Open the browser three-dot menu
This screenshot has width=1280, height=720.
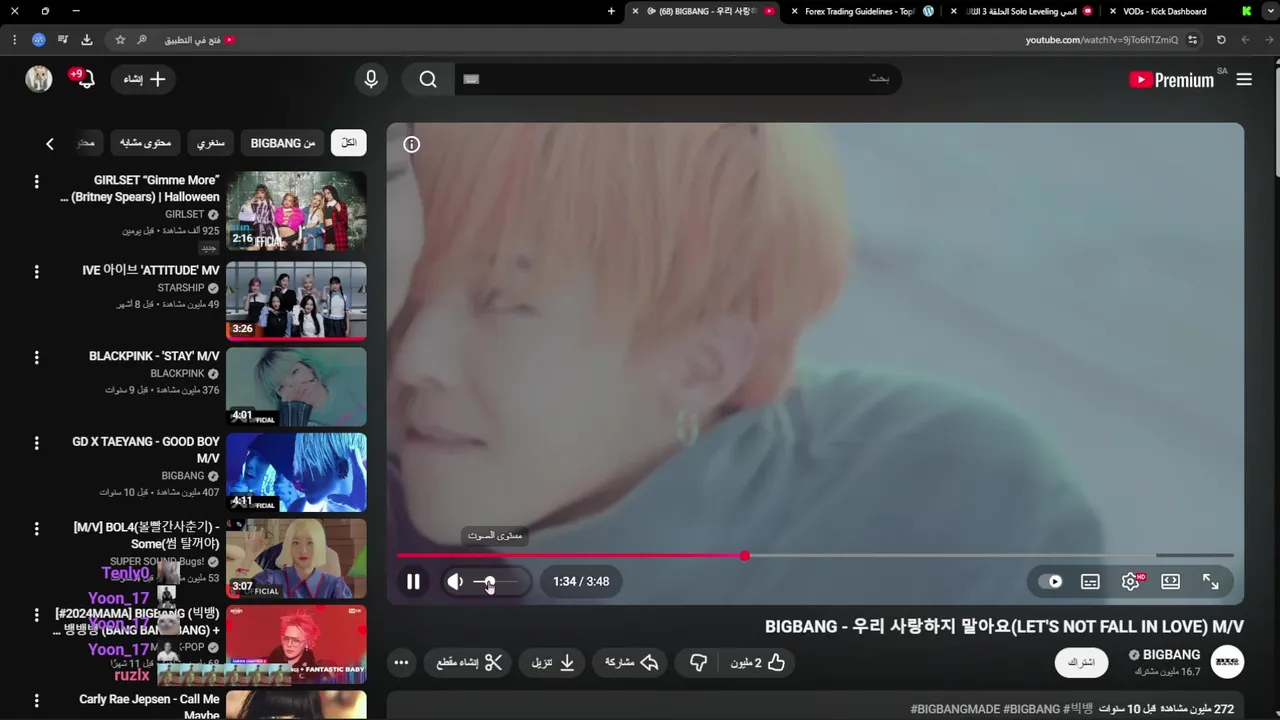(14, 40)
